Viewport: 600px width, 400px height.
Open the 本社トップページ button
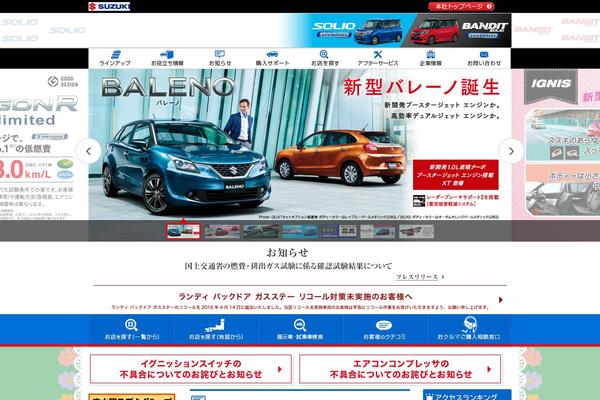pos(461,7)
